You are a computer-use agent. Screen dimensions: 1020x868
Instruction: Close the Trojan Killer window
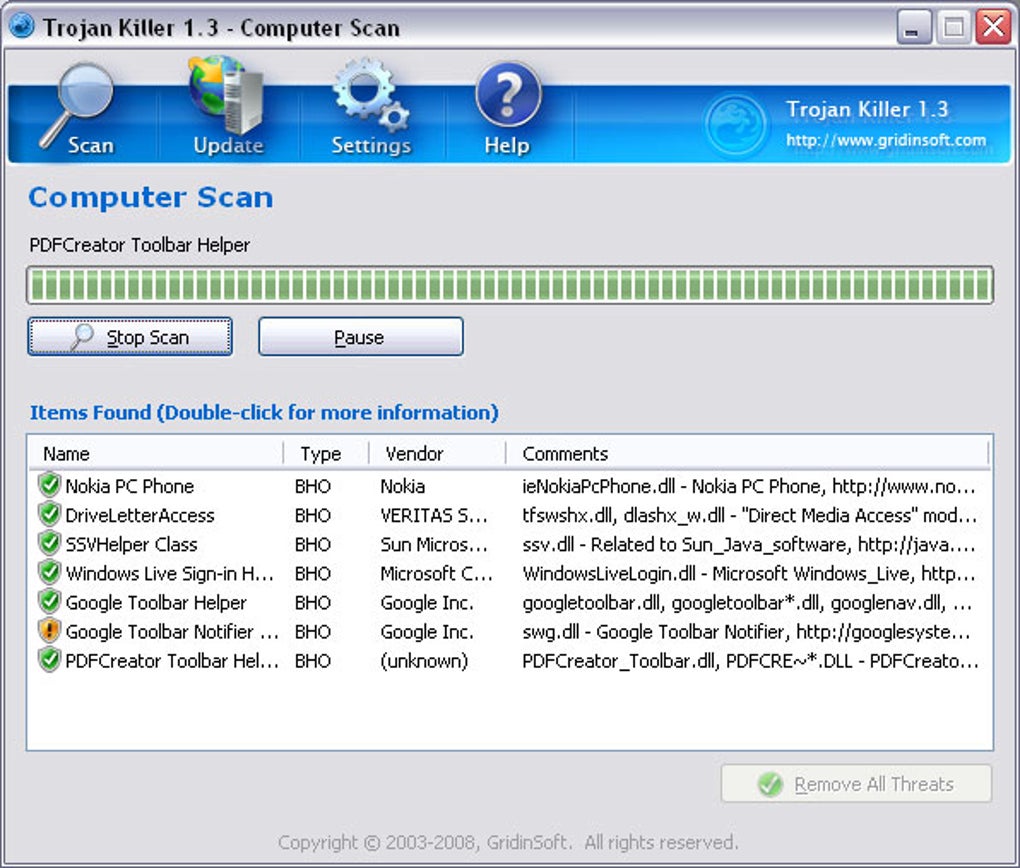[993, 27]
